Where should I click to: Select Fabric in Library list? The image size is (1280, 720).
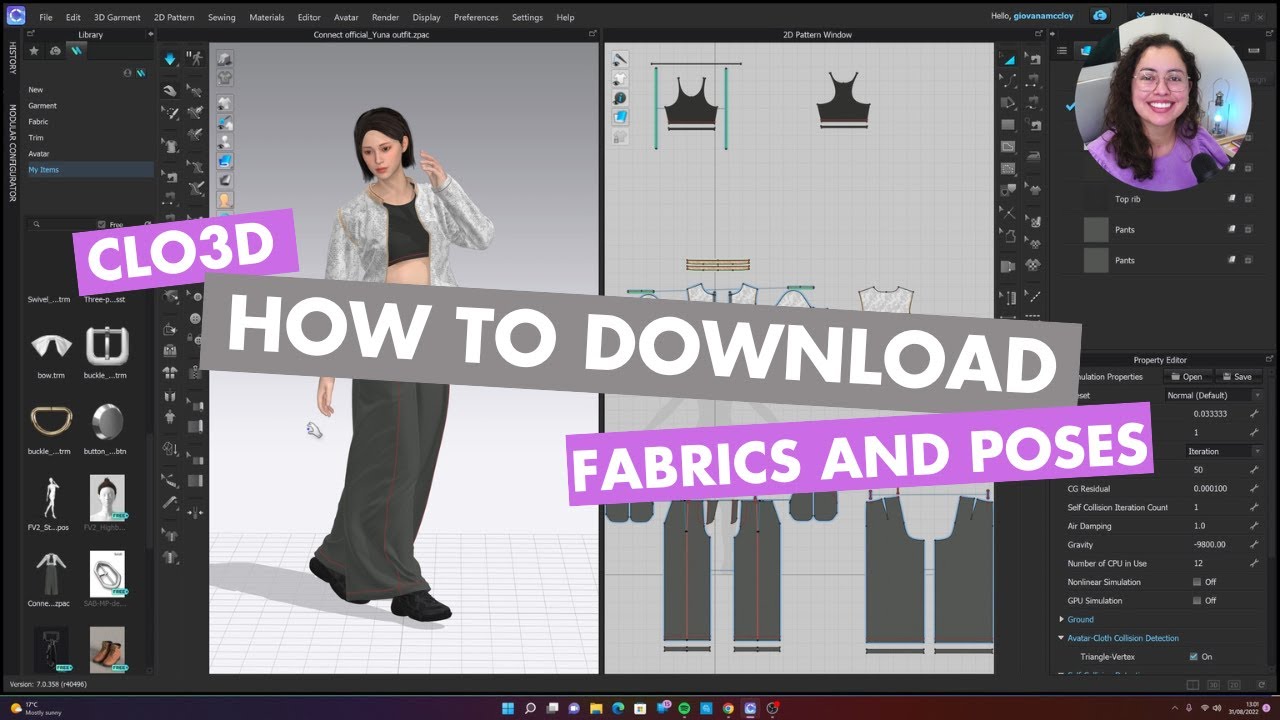tap(38, 122)
